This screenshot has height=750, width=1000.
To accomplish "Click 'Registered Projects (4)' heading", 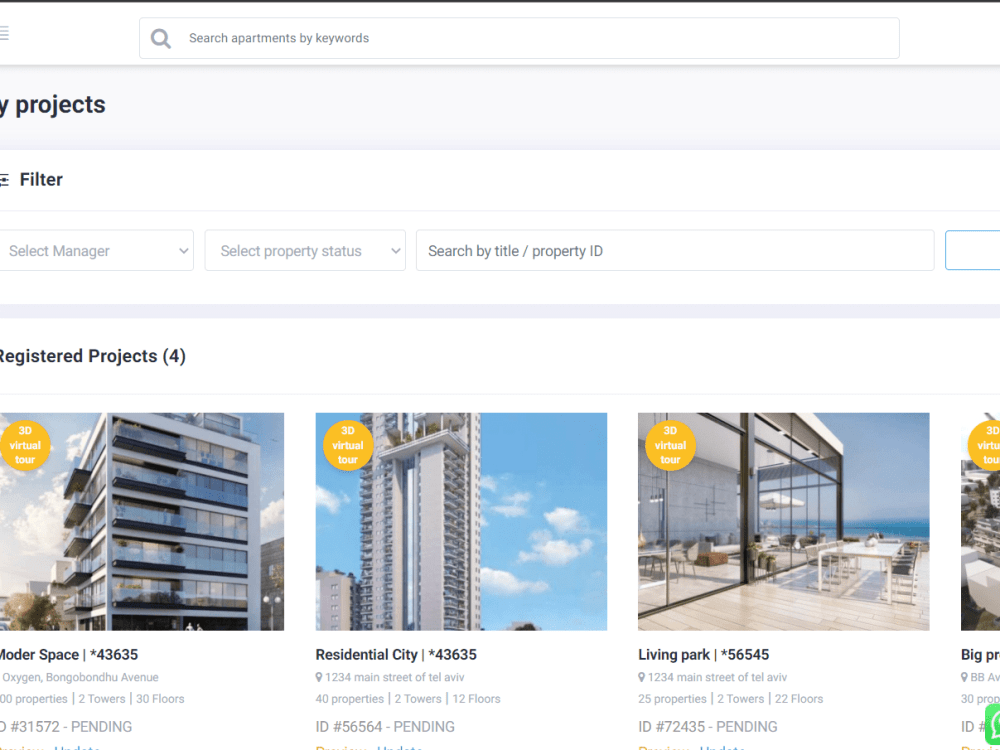I will point(92,356).
